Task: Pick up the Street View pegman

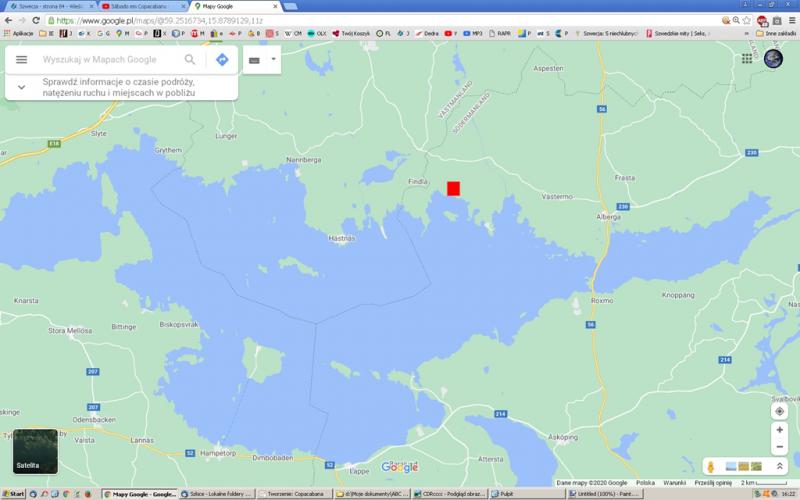Action: 709,466
